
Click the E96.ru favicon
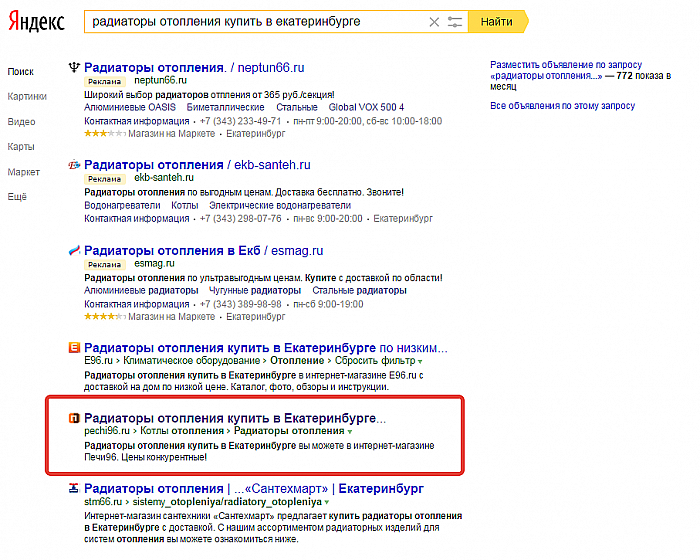coord(74,347)
